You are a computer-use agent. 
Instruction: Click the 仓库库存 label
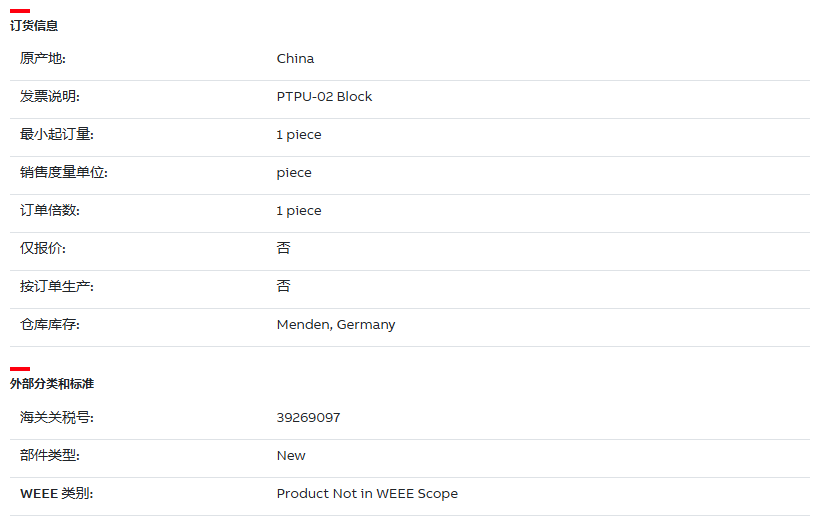pyautogui.click(x=50, y=325)
